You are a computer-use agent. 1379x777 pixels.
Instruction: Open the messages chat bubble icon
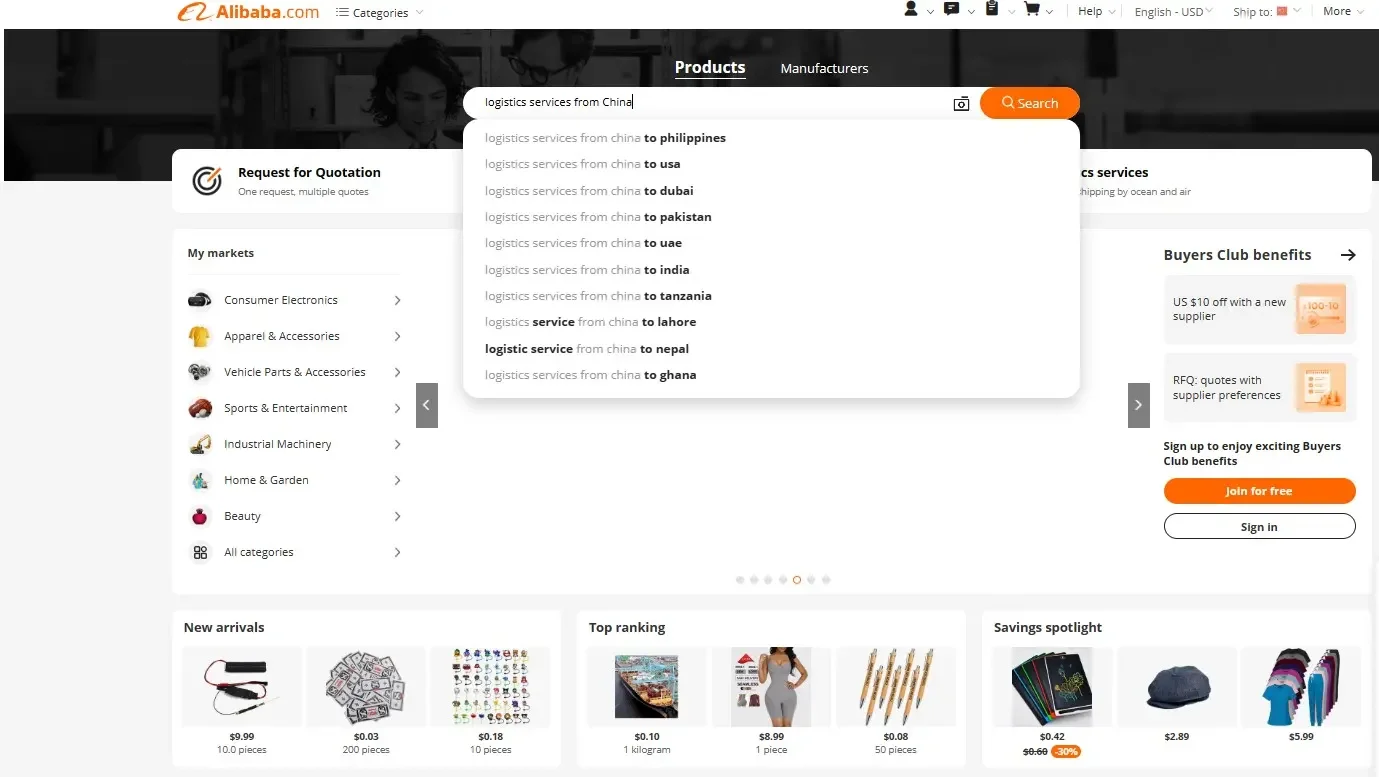coord(951,10)
